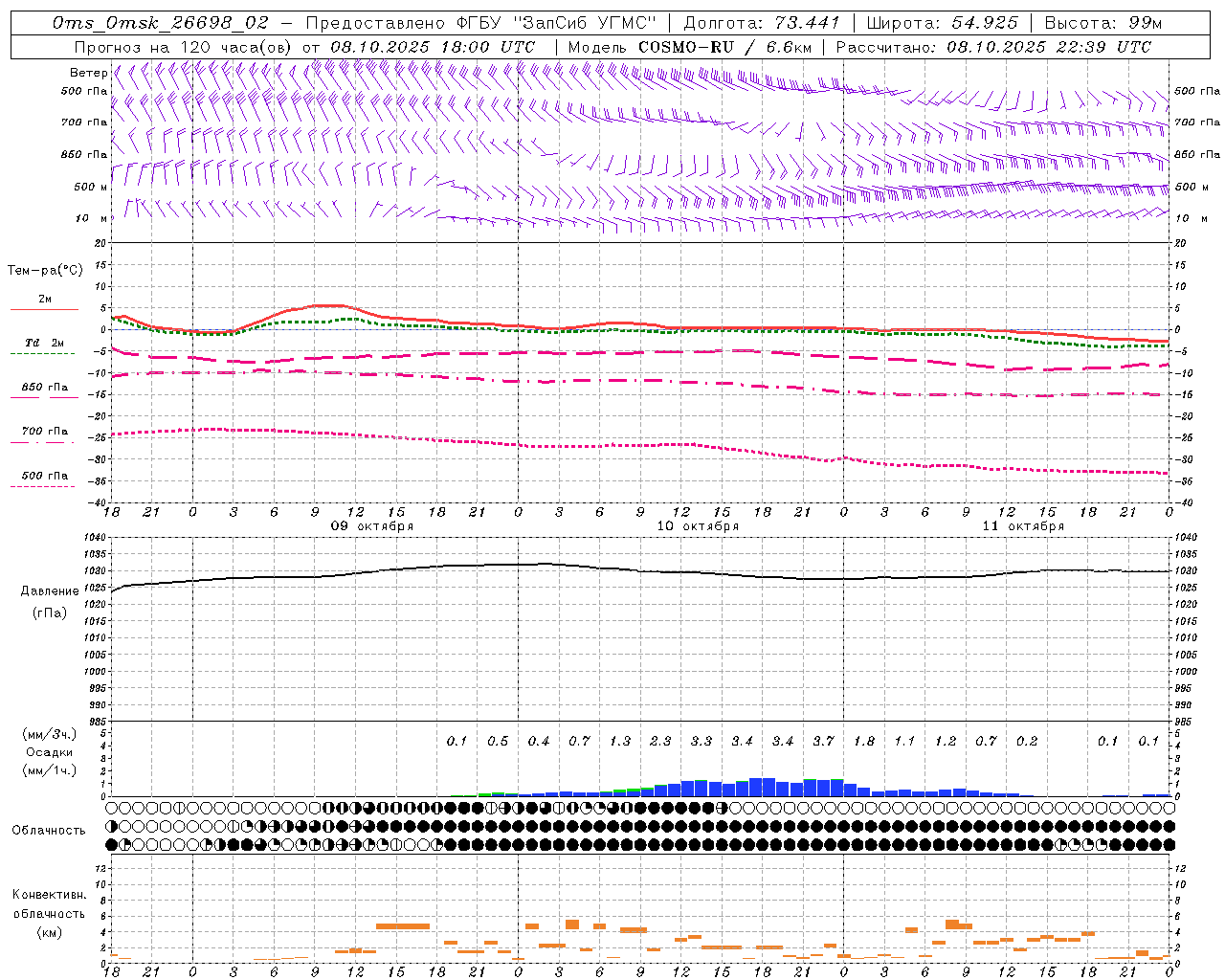Click the 2.3 precipitation value
Image resolution: width=1225 pixels, height=980 pixels.
pyautogui.click(x=660, y=742)
